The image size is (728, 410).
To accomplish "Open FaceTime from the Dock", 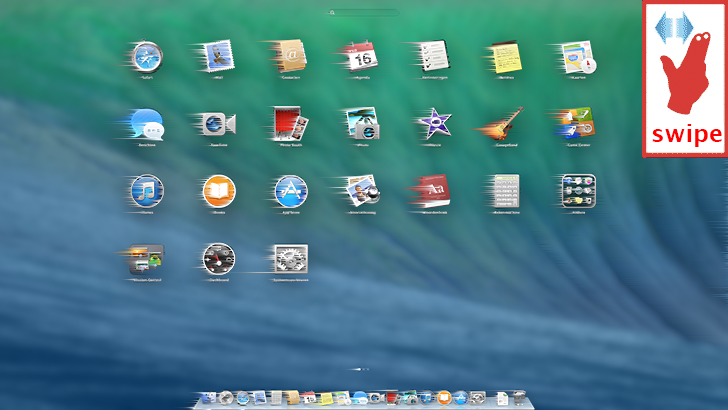I will click(x=377, y=398).
